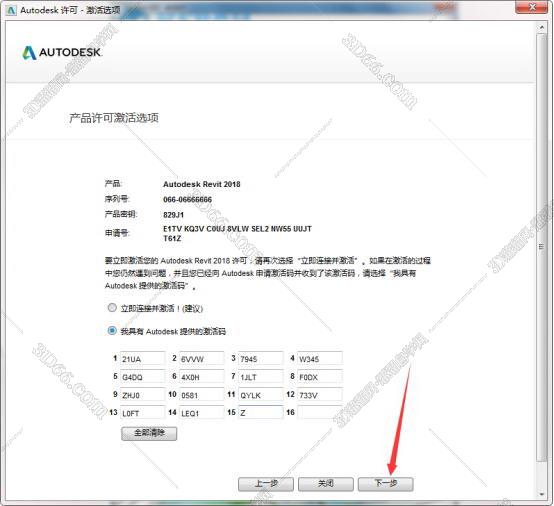Close the Autodesk license window with X

(532, 7)
